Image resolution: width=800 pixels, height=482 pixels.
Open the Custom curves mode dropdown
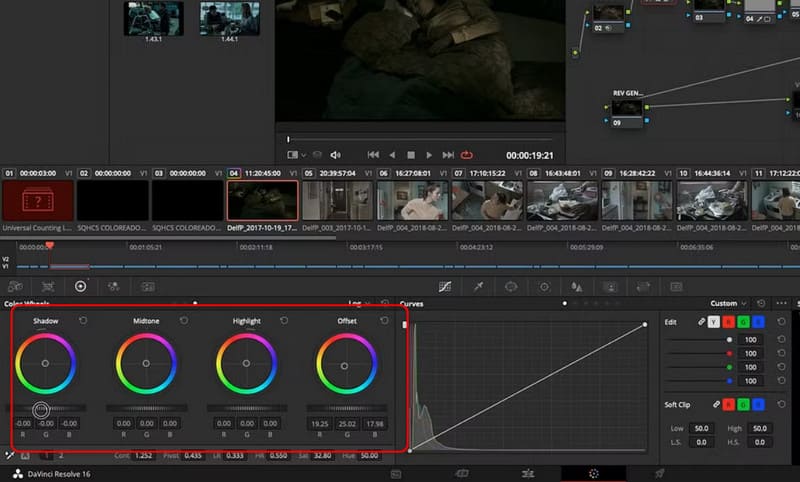click(728, 303)
